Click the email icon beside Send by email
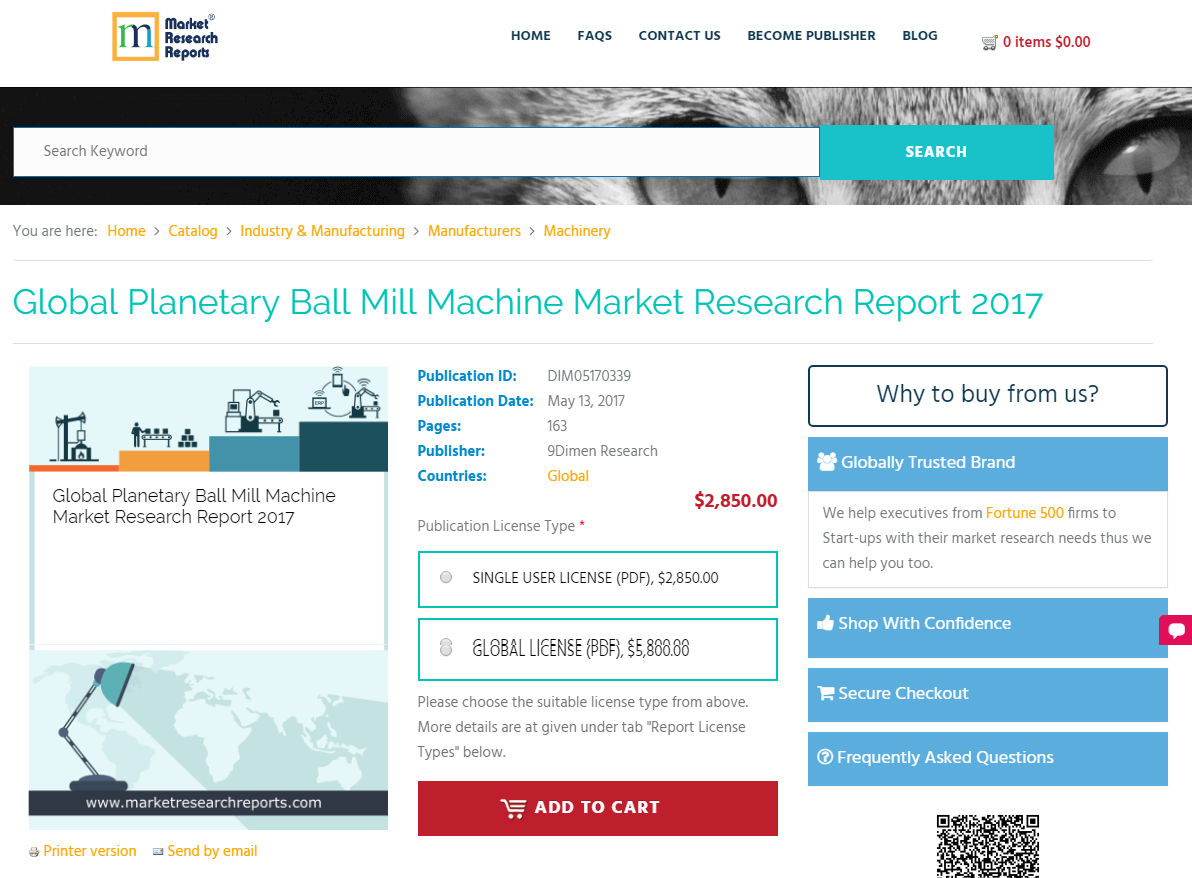Image resolution: width=1192 pixels, height=878 pixels. pyautogui.click(x=157, y=851)
